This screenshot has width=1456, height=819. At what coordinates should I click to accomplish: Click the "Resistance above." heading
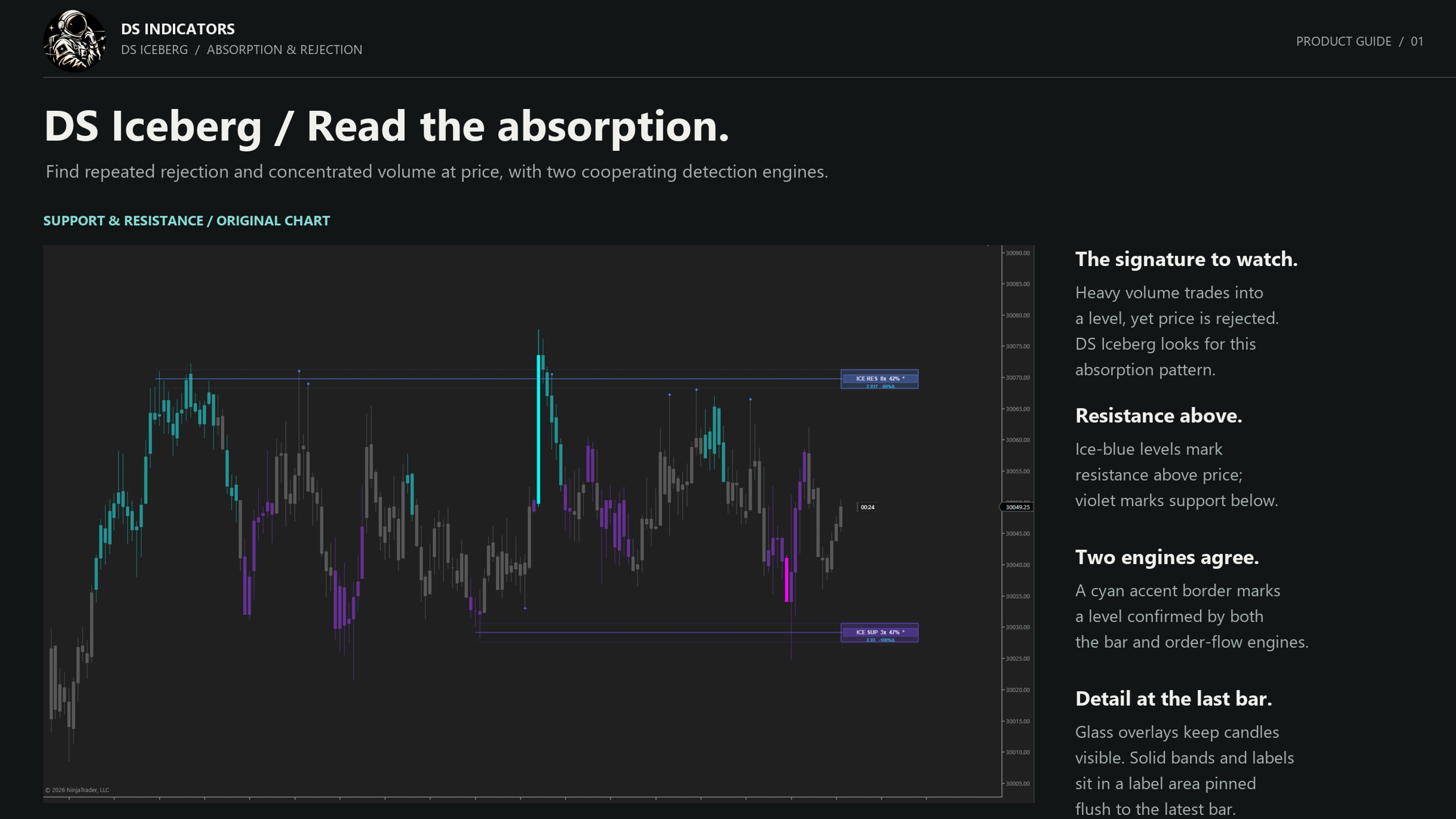point(1159,416)
